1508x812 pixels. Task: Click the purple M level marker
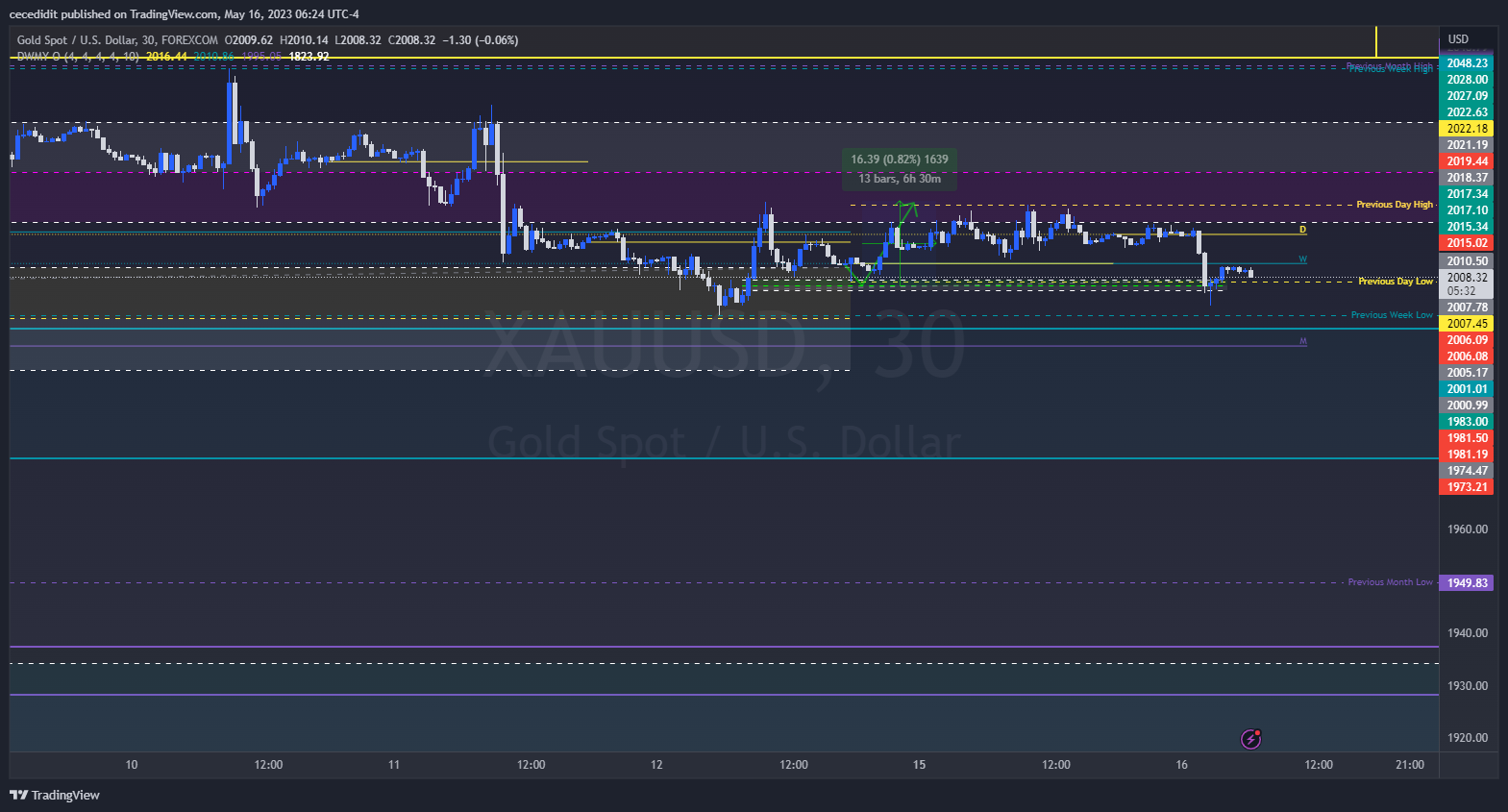tap(1303, 341)
